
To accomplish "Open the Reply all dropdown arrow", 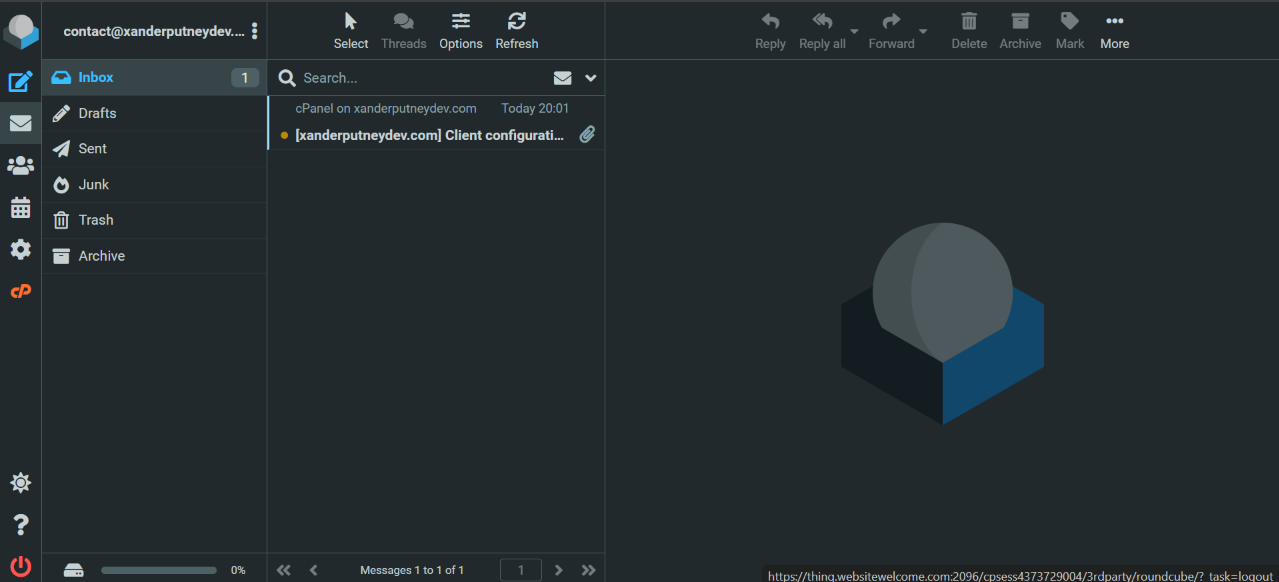I will [x=854, y=32].
